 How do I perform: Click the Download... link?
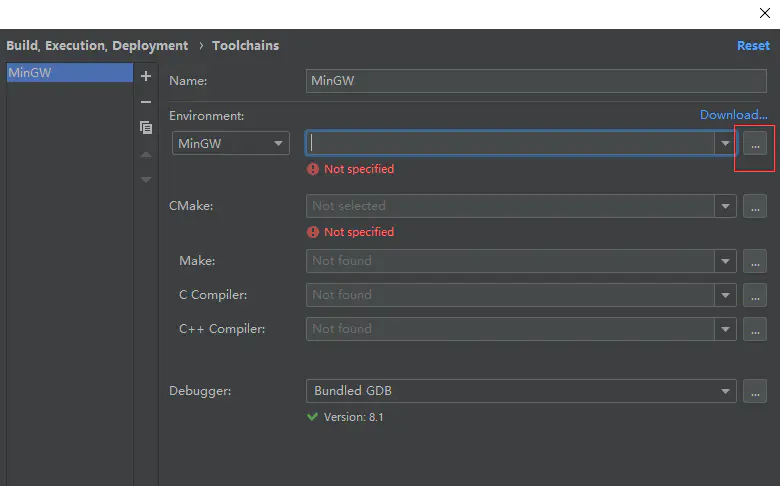[x=734, y=115]
